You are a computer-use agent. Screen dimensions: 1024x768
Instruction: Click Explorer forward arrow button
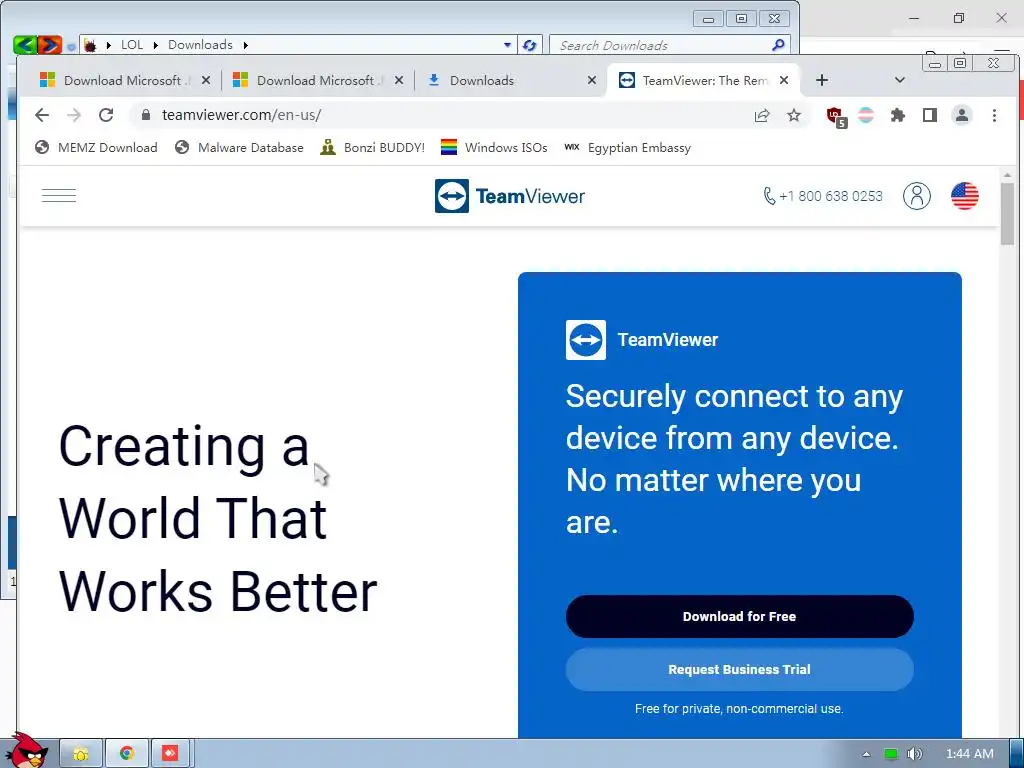(50, 44)
